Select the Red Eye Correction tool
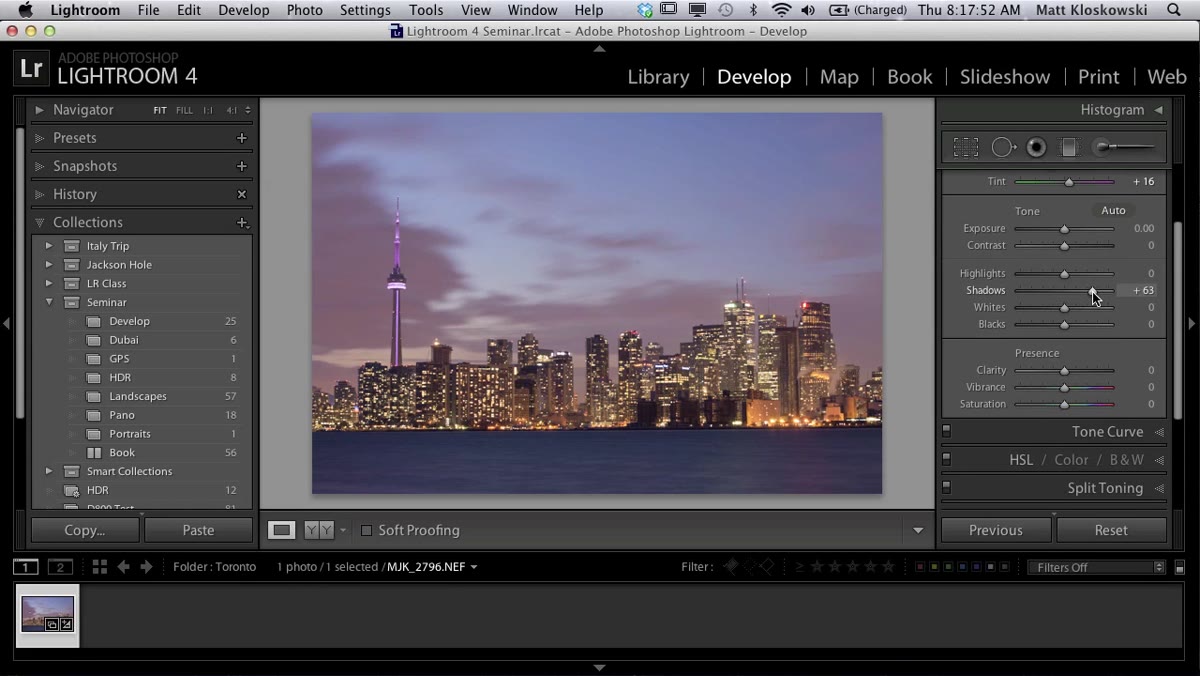The height and width of the screenshot is (676, 1200). pos(1036,148)
